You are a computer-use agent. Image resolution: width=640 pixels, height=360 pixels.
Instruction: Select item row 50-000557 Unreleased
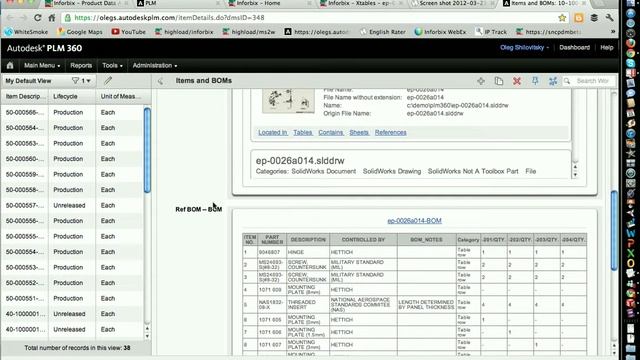click(73, 205)
